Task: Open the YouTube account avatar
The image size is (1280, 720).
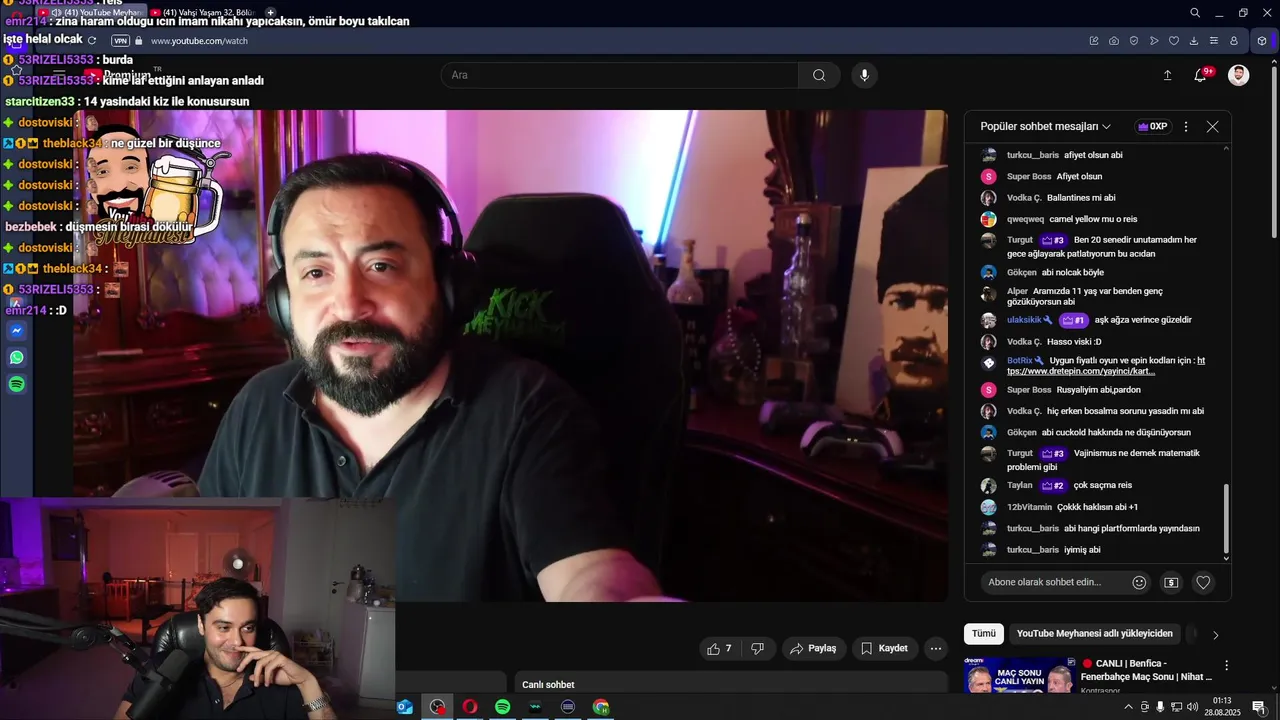Action: pyautogui.click(x=1239, y=75)
